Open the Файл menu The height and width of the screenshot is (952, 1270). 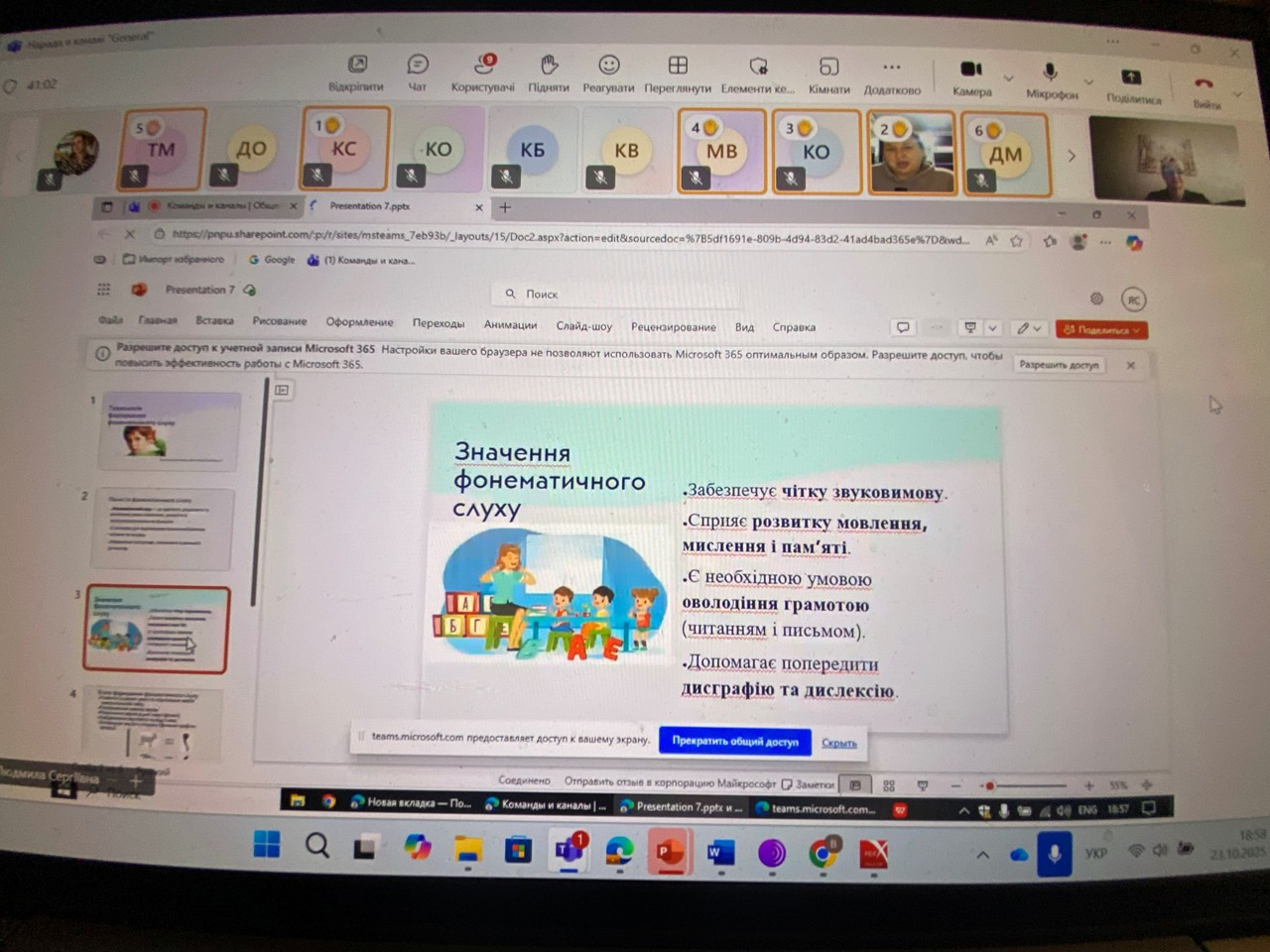coord(110,319)
